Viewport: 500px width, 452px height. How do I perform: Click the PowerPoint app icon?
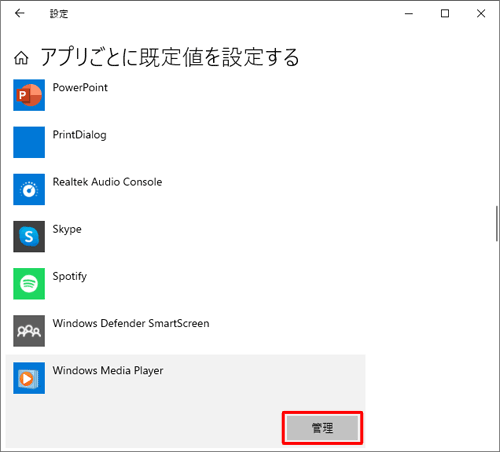point(29,95)
